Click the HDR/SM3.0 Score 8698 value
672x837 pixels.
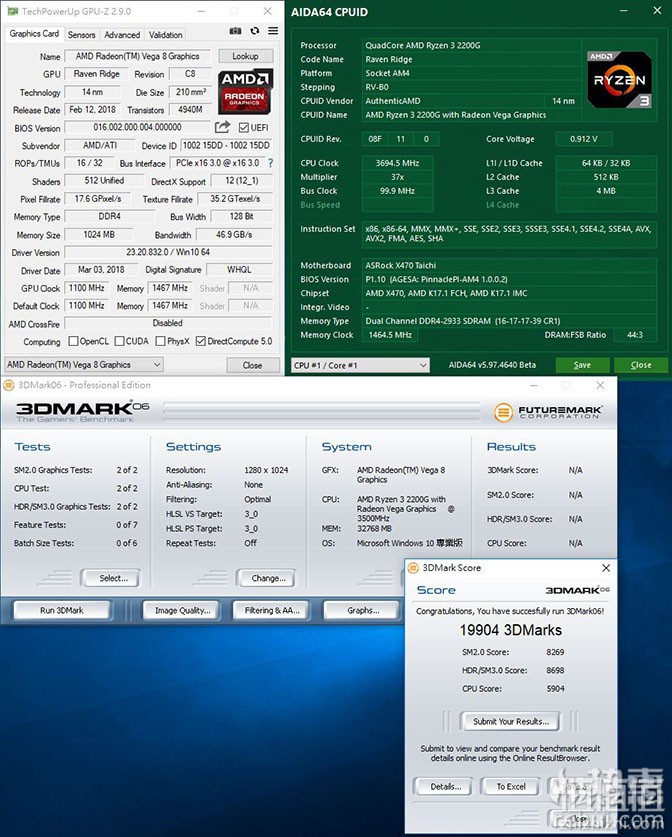[x=555, y=670]
